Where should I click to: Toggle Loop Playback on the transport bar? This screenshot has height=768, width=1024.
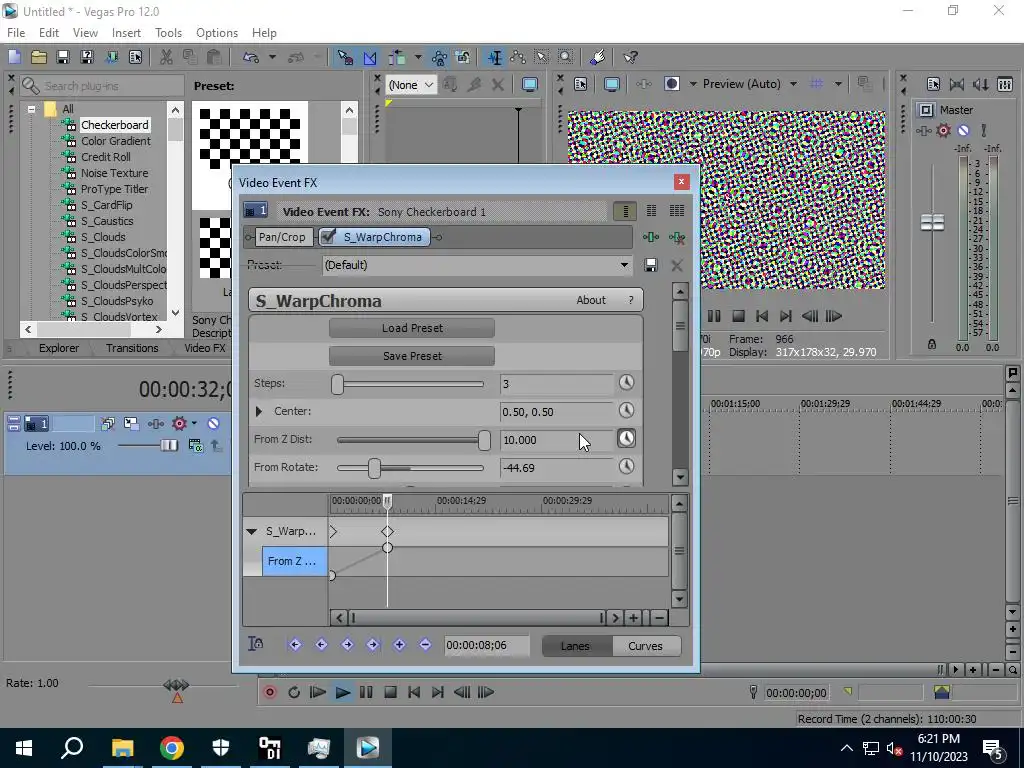294,692
